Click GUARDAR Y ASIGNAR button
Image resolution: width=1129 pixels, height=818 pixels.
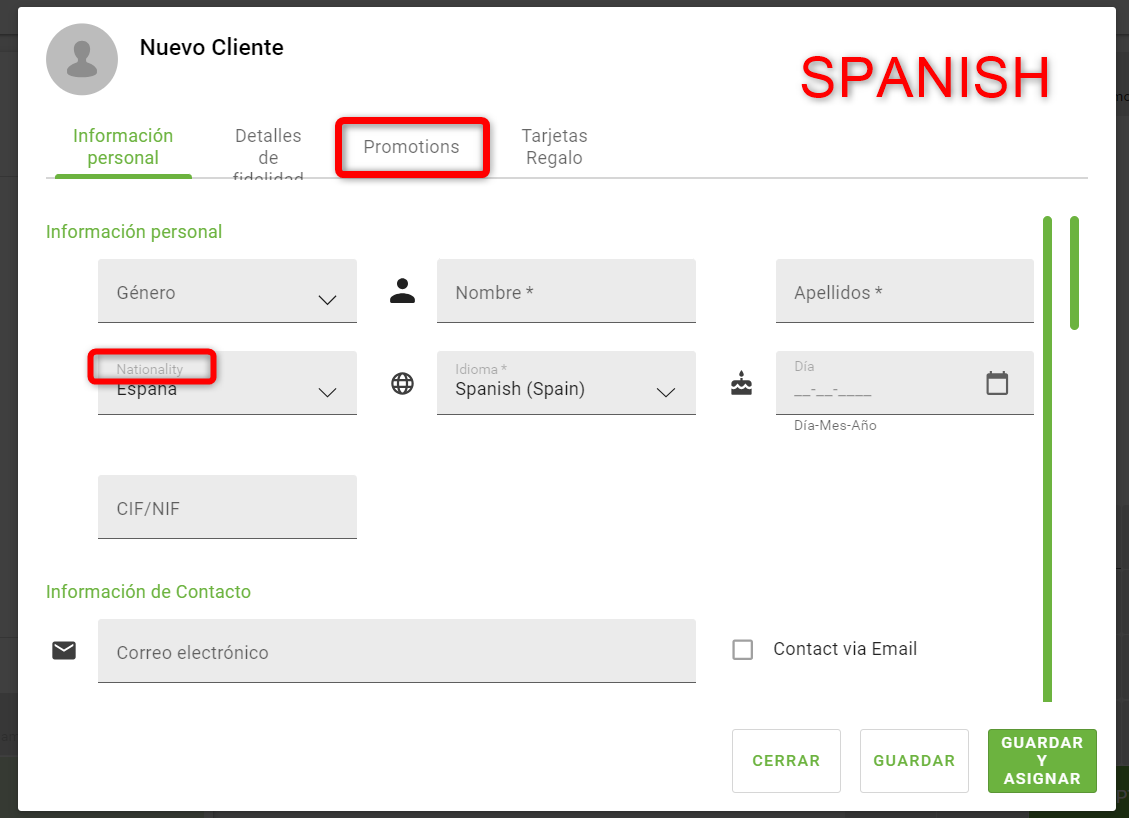(1042, 761)
